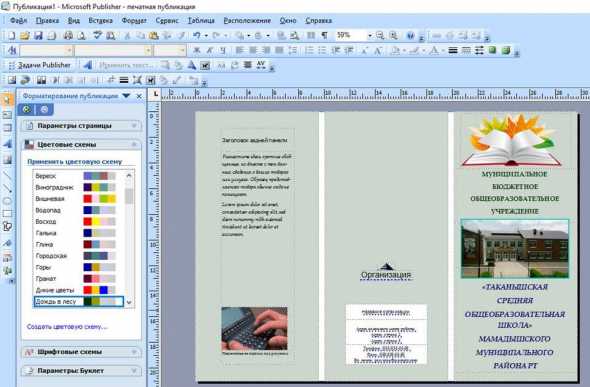Viewport: 590px width, 387px height.
Task: Apply a 3-D style with green cube icon
Action: point(506,50)
